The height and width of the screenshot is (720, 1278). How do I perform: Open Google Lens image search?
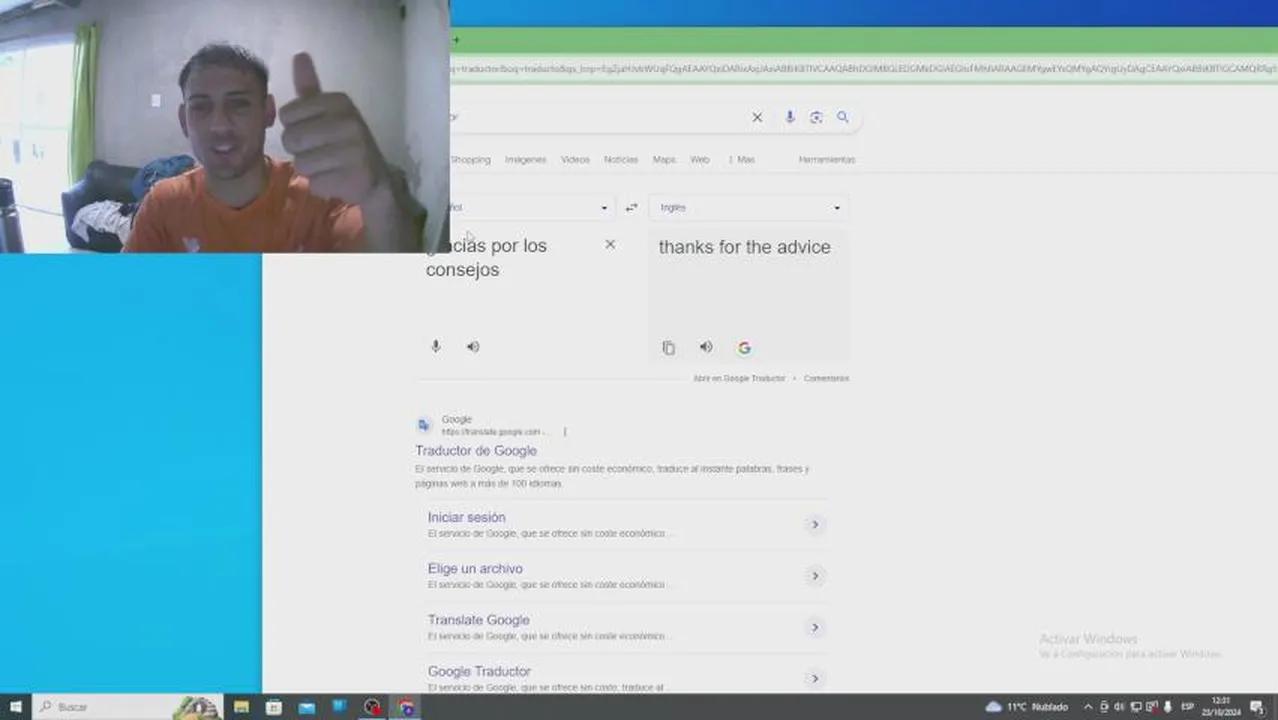(x=816, y=117)
